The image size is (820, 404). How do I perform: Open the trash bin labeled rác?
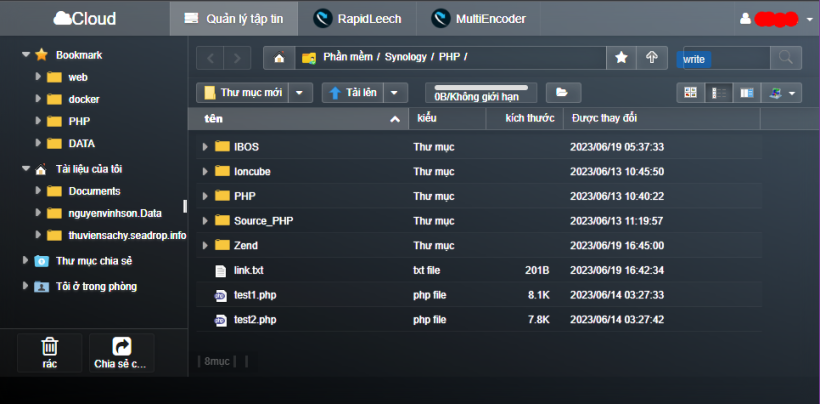point(50,353)
